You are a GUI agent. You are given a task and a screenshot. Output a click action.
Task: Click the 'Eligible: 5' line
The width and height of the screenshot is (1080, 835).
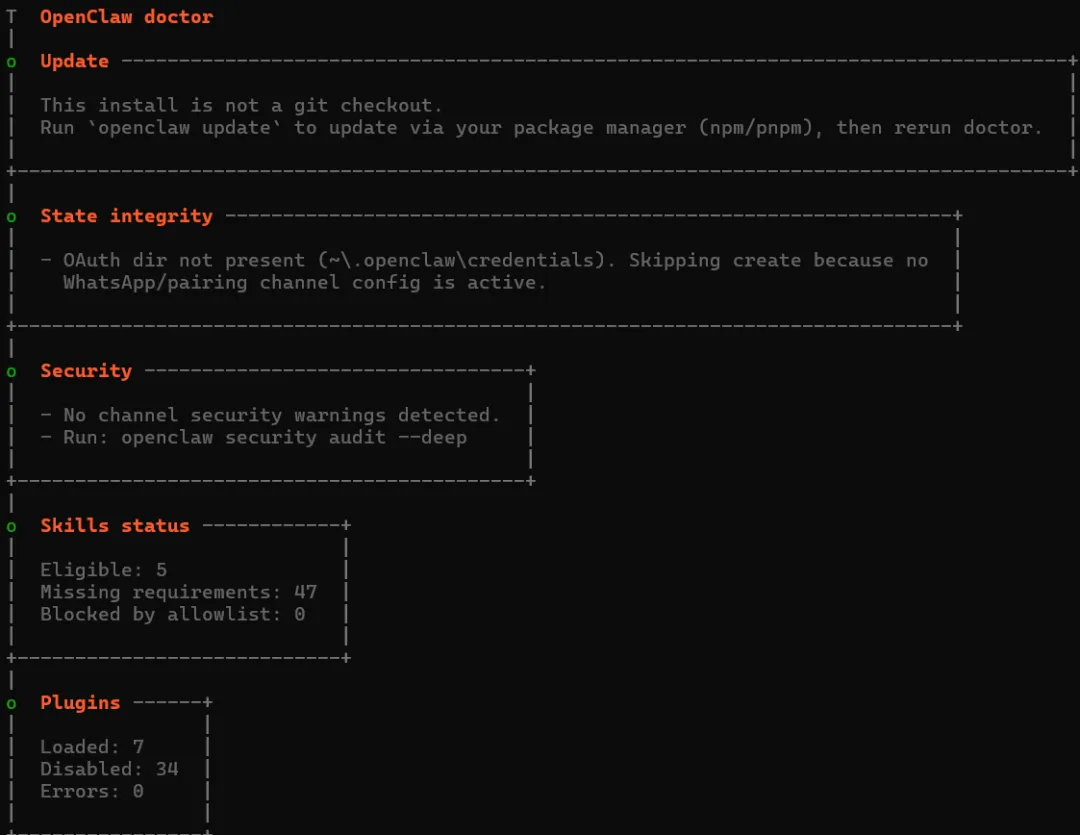pos(103,570)
